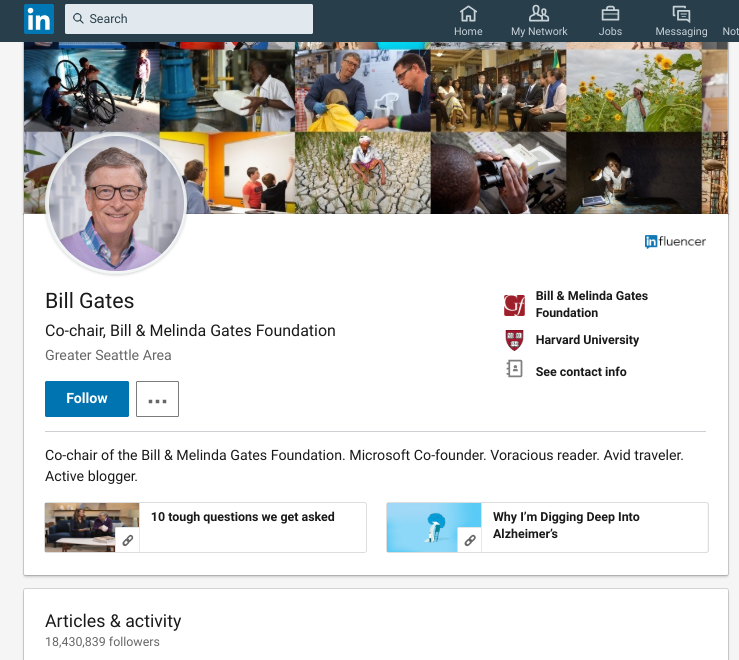This screenshot has width=739, height=660.
Task: Click the Home nav label
Action: [x=468, y=32]
